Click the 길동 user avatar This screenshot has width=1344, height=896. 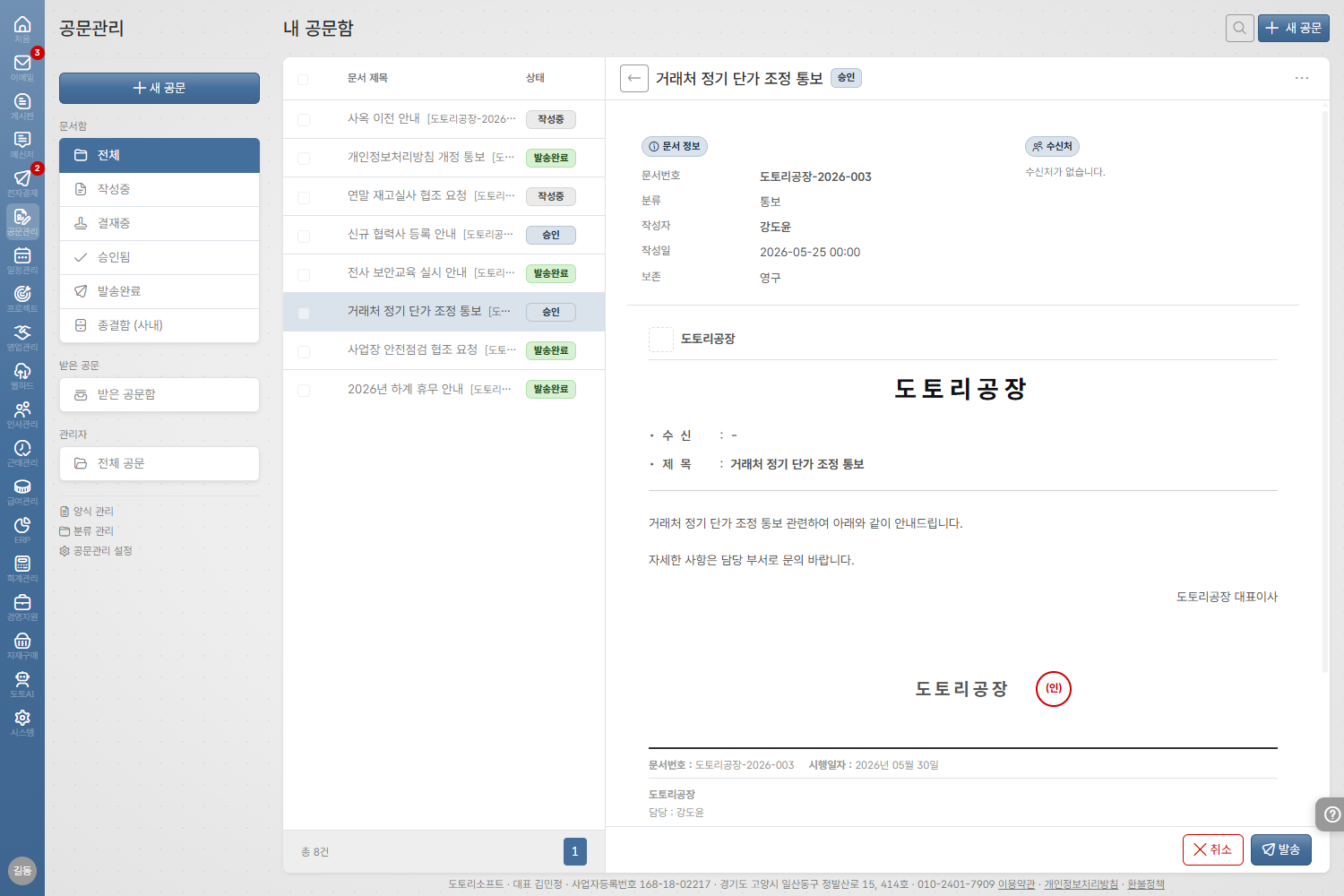(22, 871)
